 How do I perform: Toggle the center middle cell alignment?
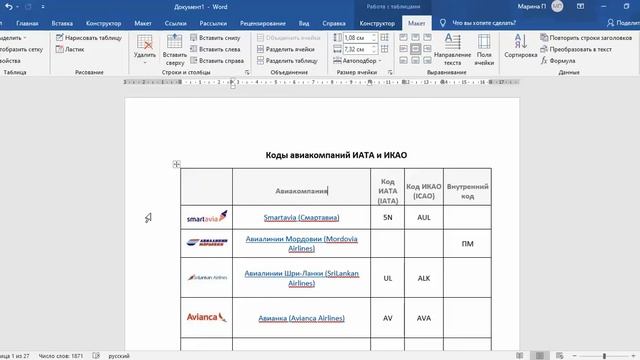point(416,49)
